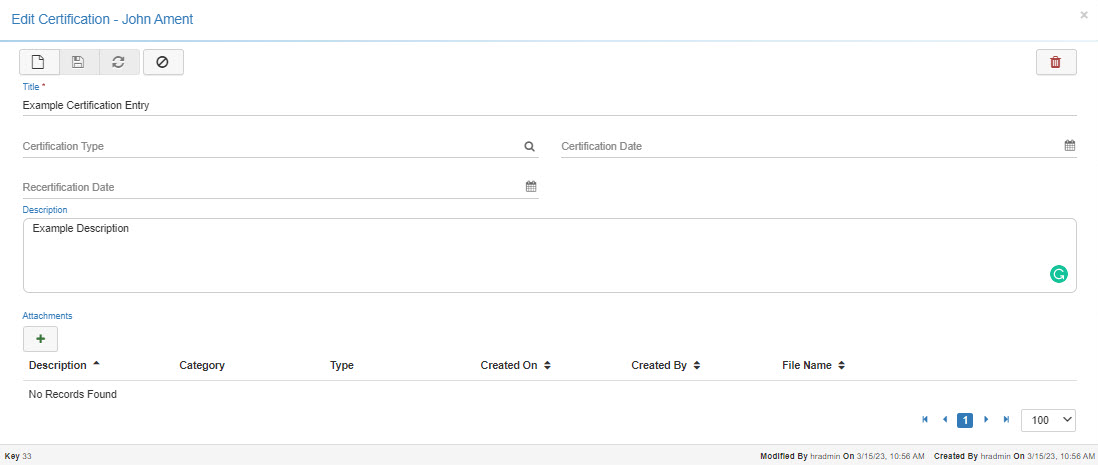Click the green Grammarly icon in Description
This screenshot has height=465, width=1098.
(1058, 274)
